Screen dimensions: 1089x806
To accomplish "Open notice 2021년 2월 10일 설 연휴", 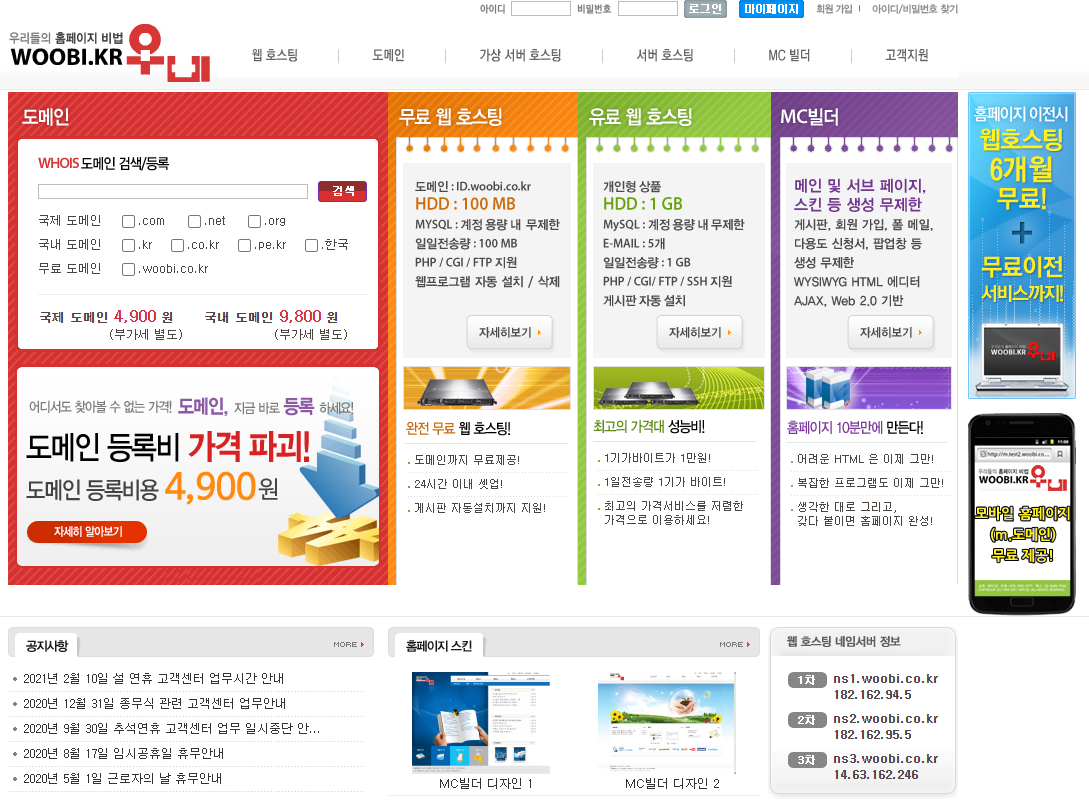I will (x=153, y=678).
